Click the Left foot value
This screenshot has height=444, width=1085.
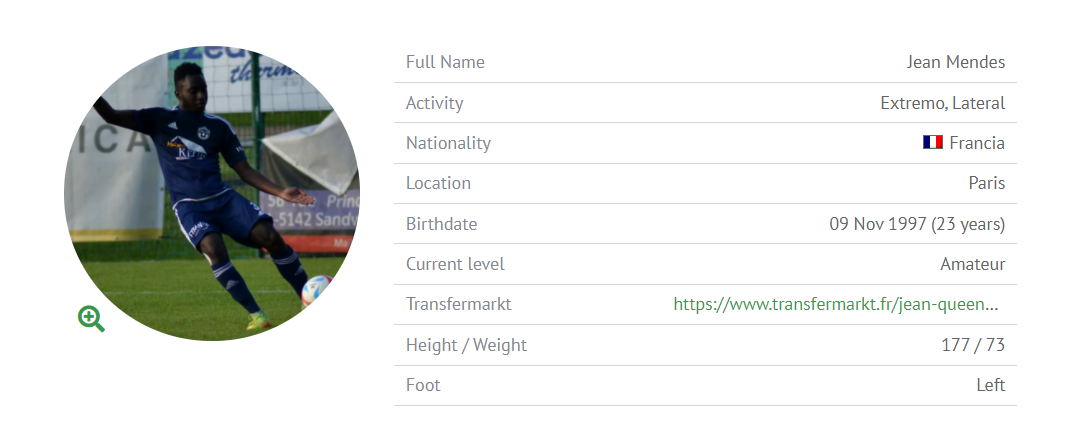click(991, 385)
